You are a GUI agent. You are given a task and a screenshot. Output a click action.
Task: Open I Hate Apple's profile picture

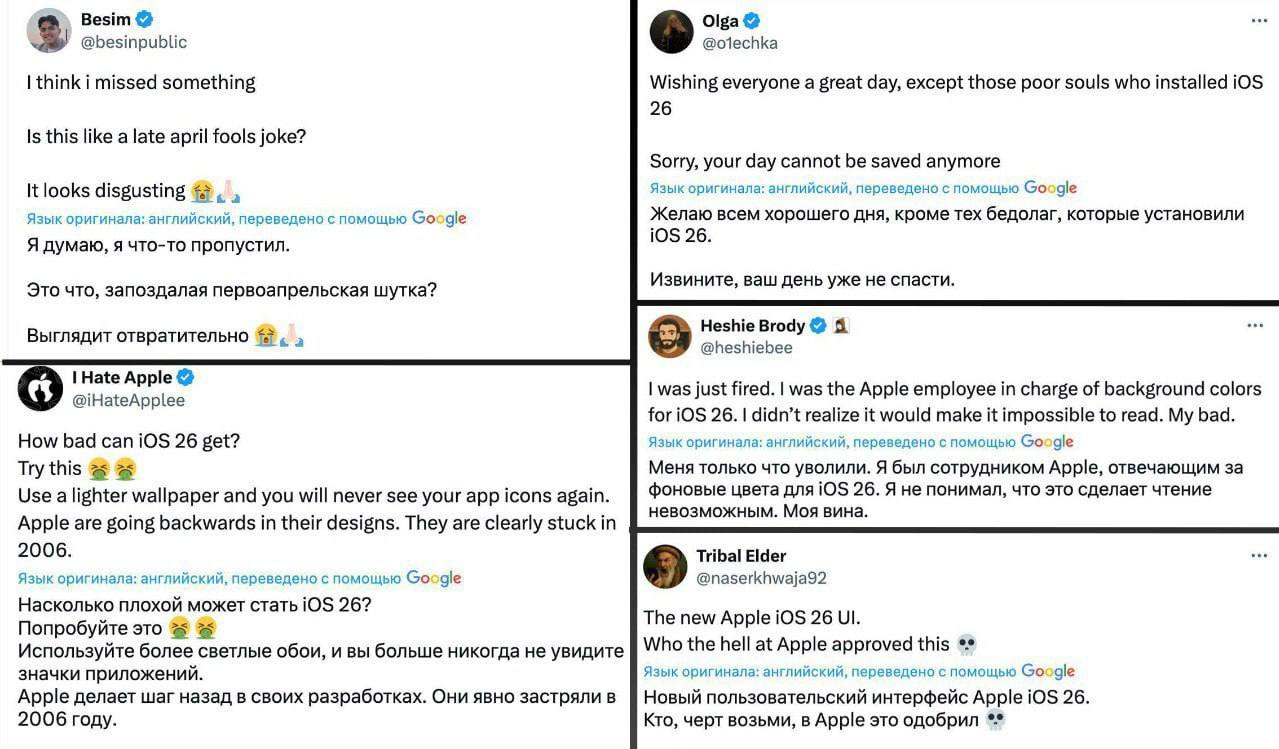40,389
